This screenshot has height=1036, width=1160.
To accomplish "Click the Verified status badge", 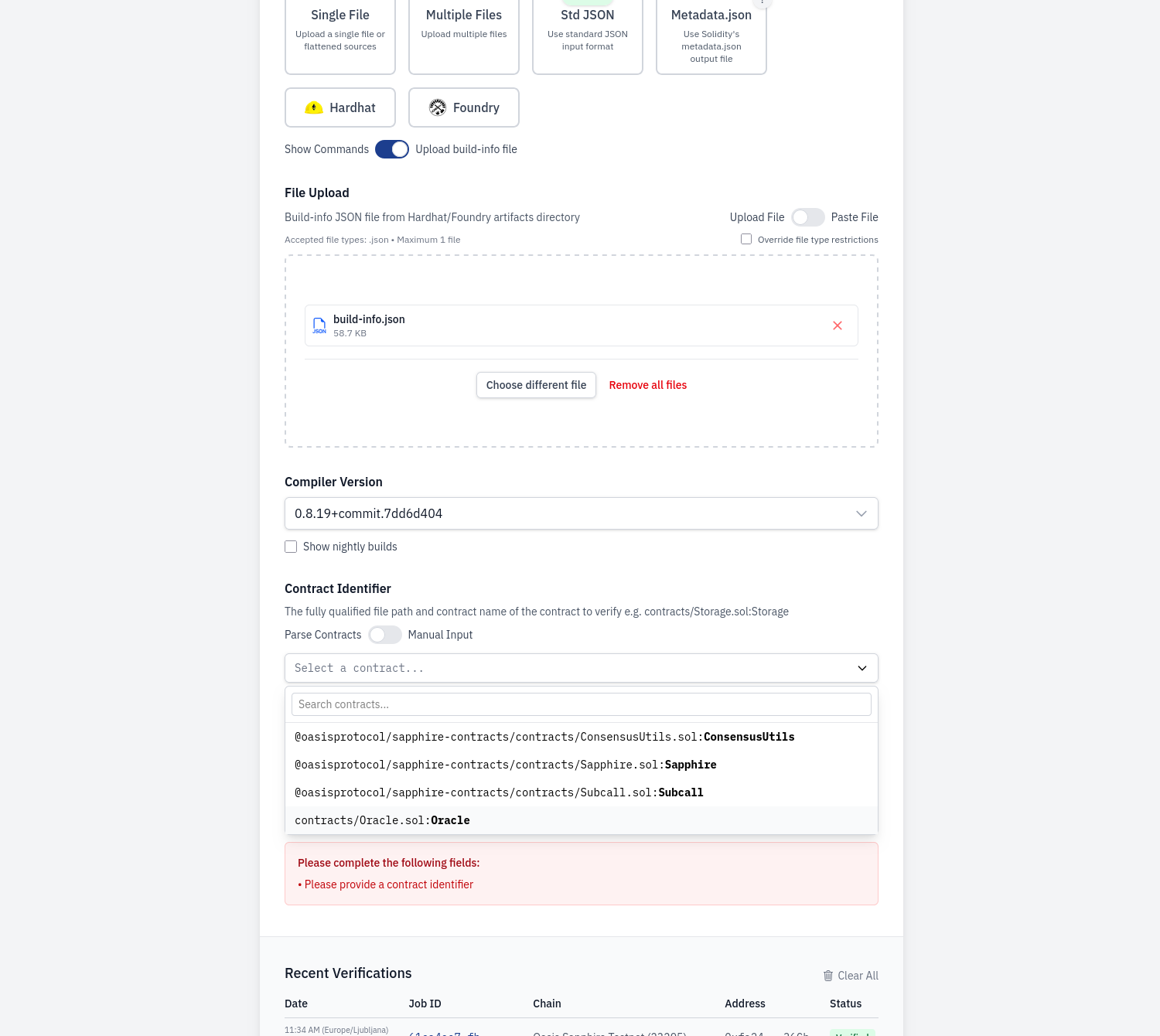I will pos(851,1033).
